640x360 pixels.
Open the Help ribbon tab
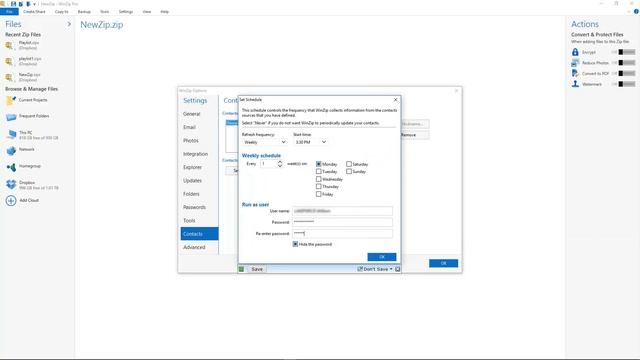coord(164,12)
